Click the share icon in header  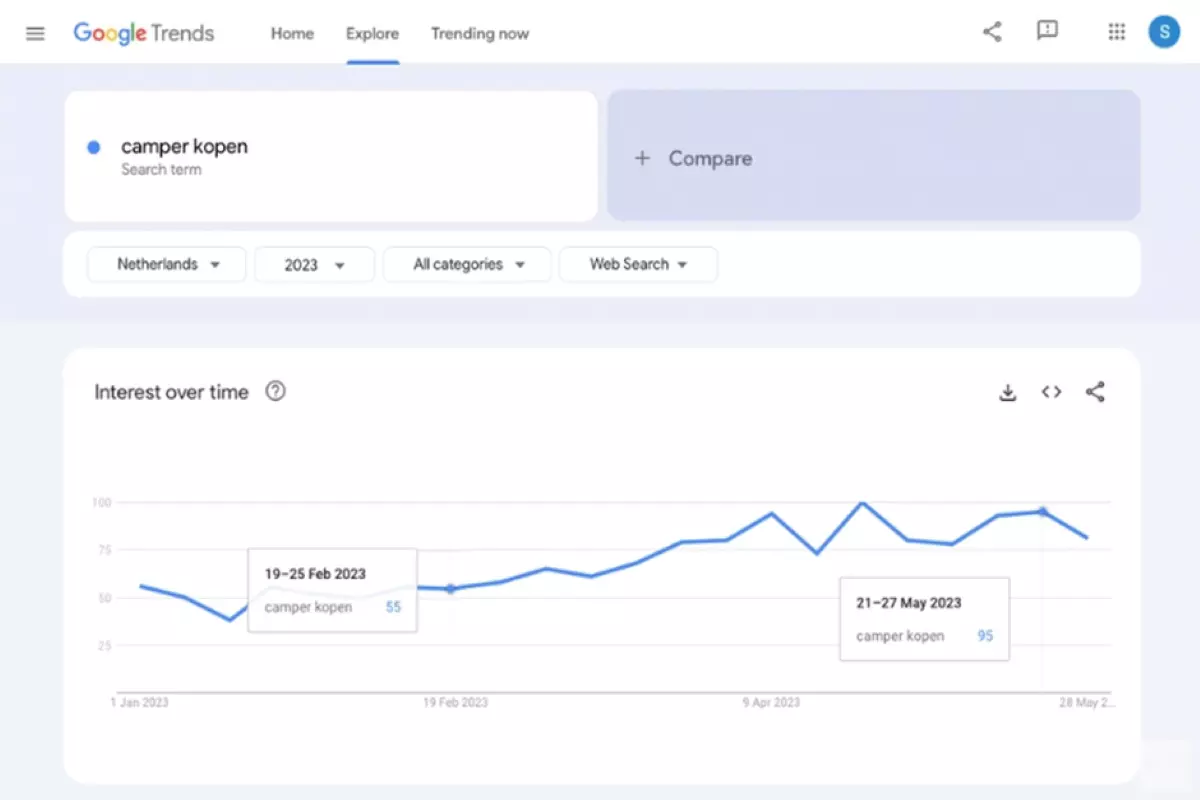click(992, 32)
